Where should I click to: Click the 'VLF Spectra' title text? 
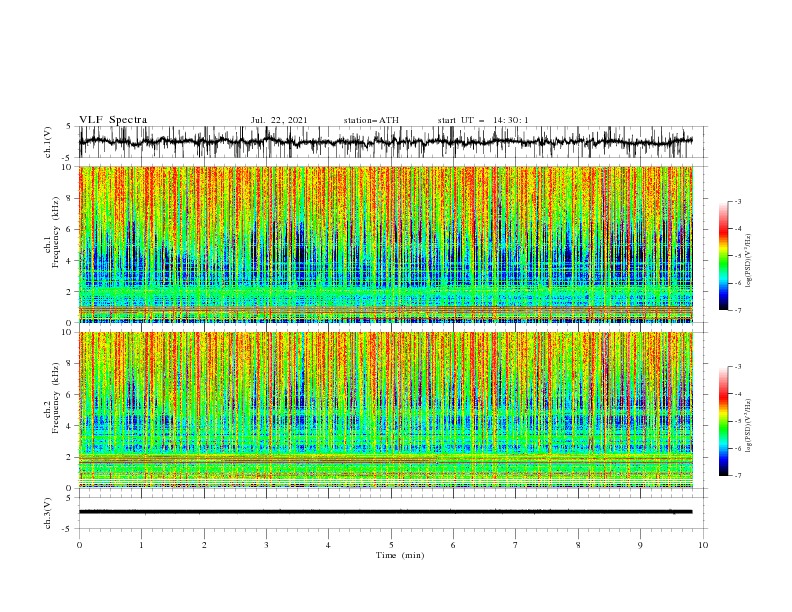pos(113,120)
